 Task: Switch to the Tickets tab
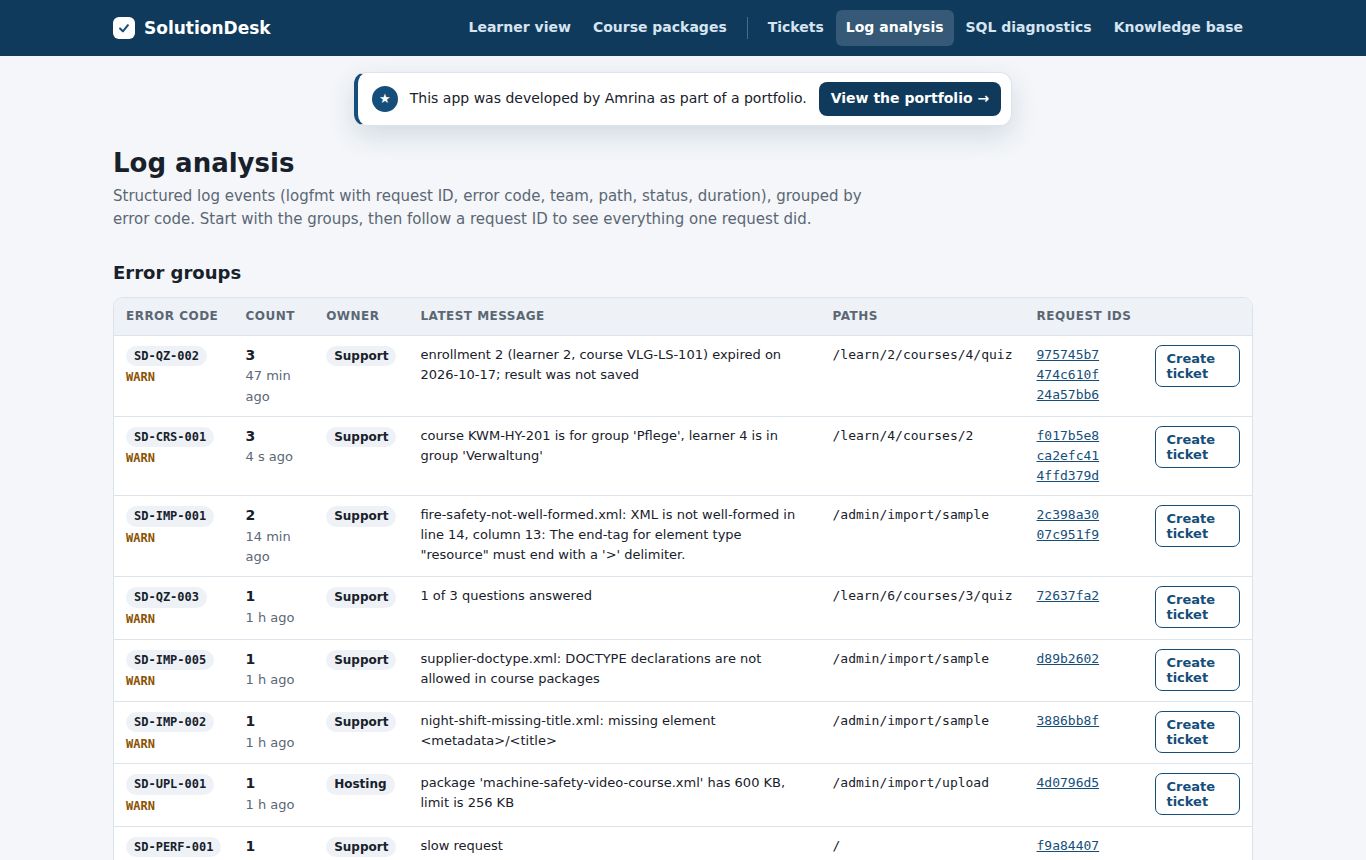pyautogui.click(x=796, y=28)
